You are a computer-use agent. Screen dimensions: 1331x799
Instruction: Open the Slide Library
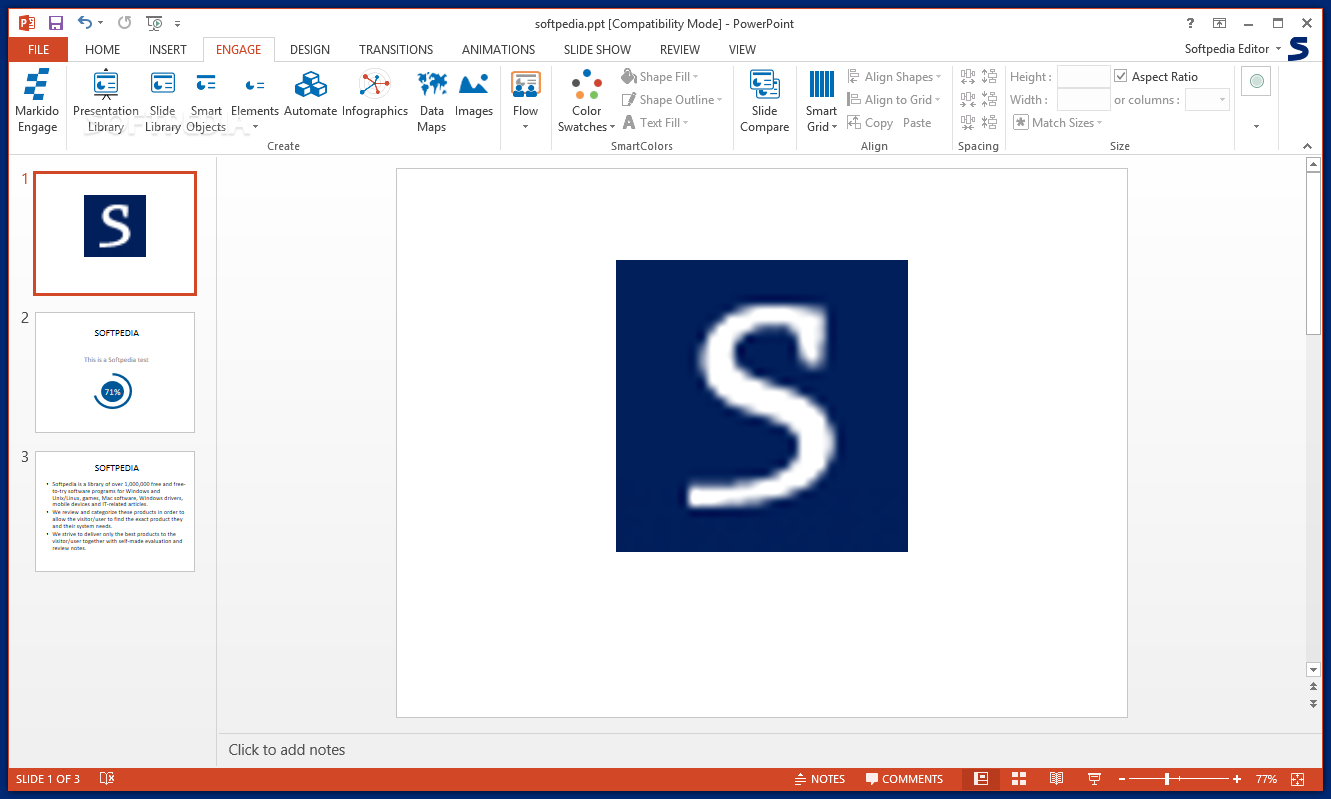(162, 101)
